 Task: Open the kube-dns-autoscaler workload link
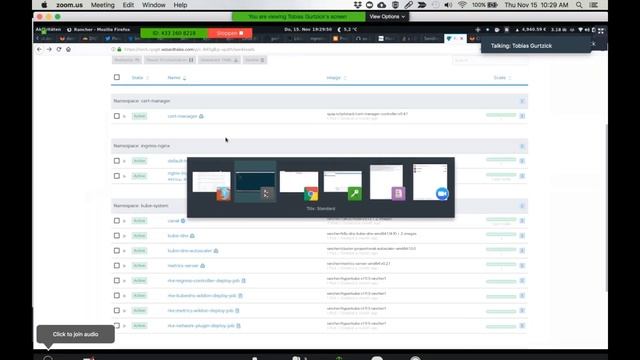coord(190,251)
